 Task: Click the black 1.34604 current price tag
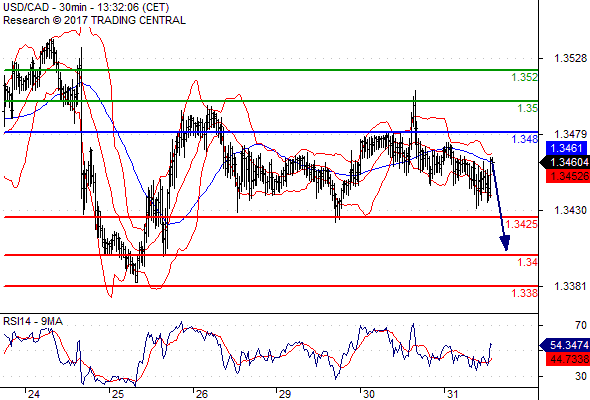(x=564, y=163)
